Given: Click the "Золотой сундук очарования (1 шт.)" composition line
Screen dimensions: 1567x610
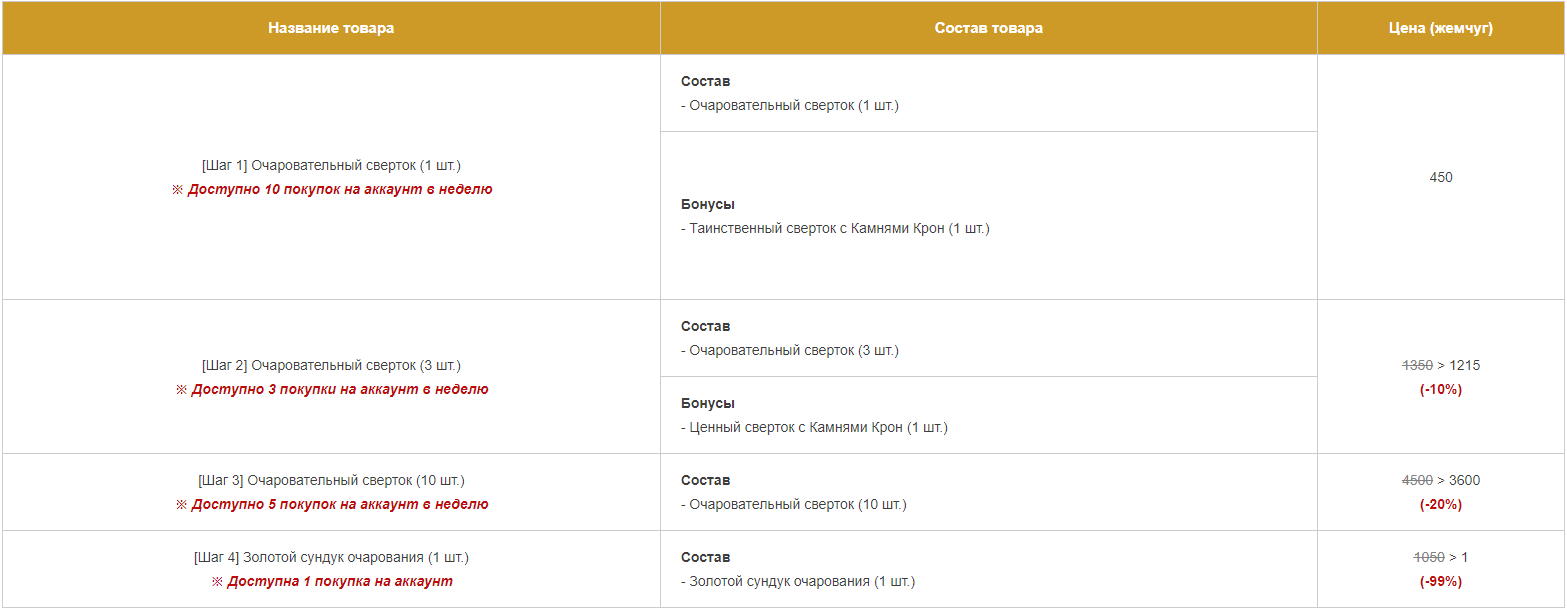Looking at the screenshot, I should pos(800,581).
